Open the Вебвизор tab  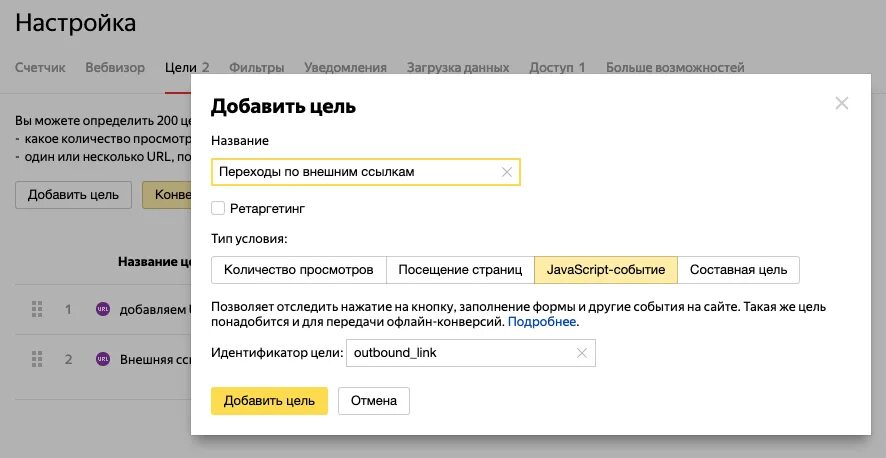(x=115, y=68)
